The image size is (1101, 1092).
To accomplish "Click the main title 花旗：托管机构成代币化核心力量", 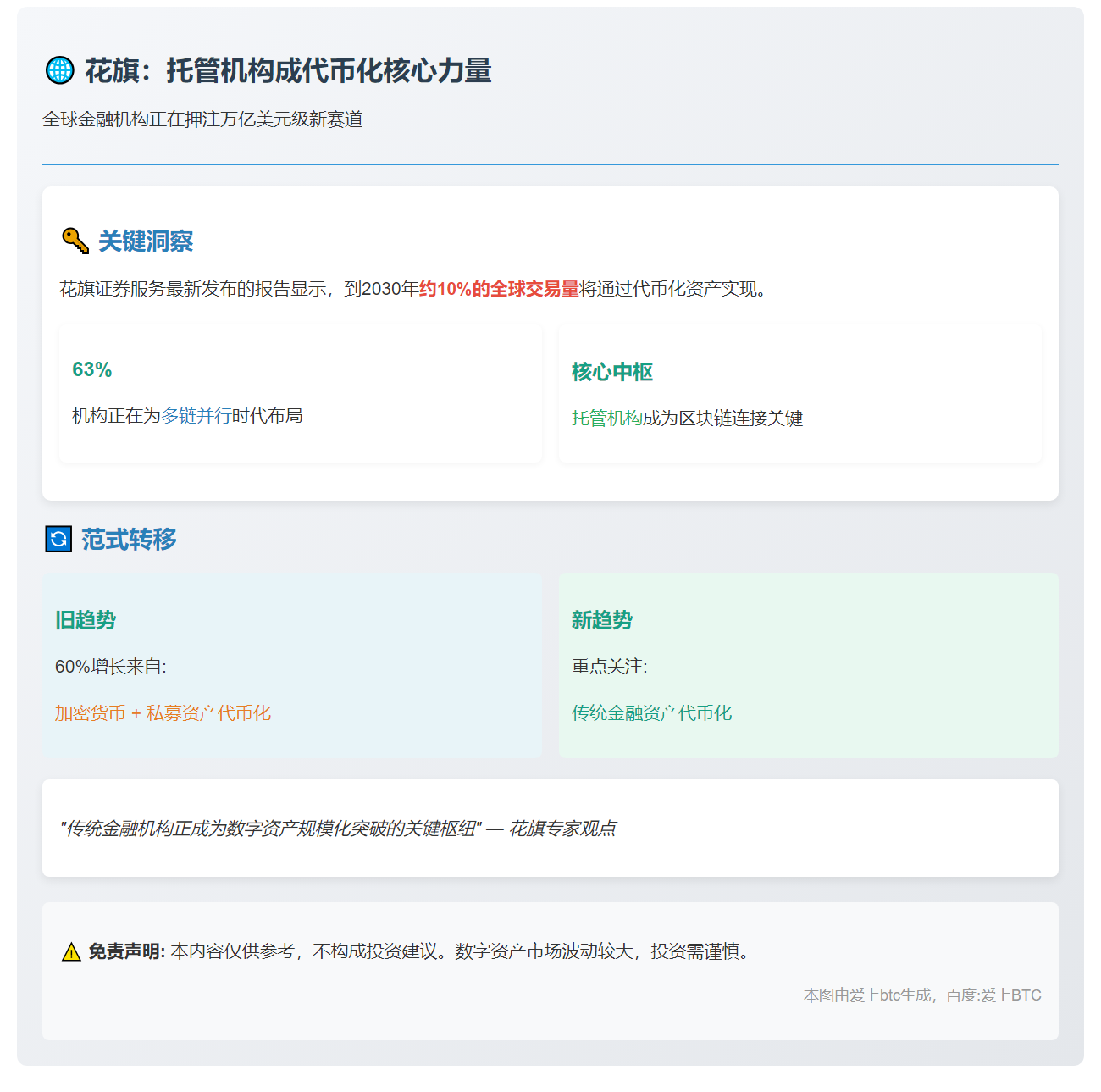I will [x=286, y=72].
